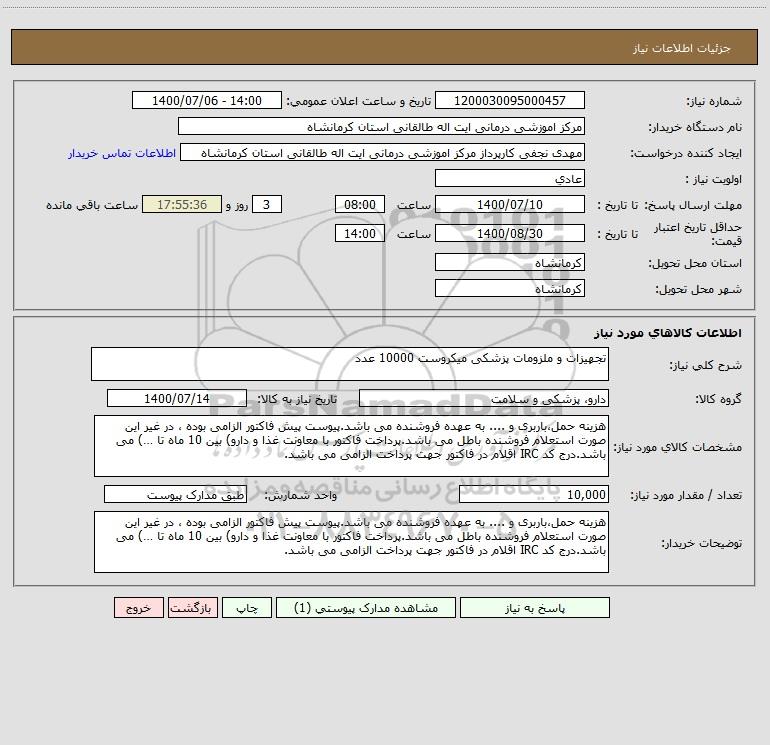This screenshot has height=745, width=770.
Task: Open اطلاعات تماس خریدار link
Action: [x=122, y=153]
